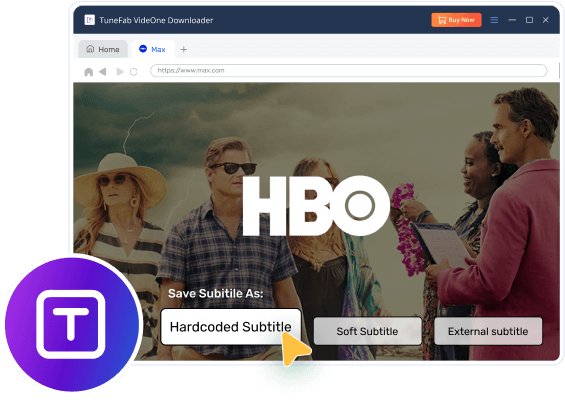Image resolution: width=565 pixels, height=404 pixels.
Task: Choose Soft Subtitle option
Action: (x=367, y=331)
